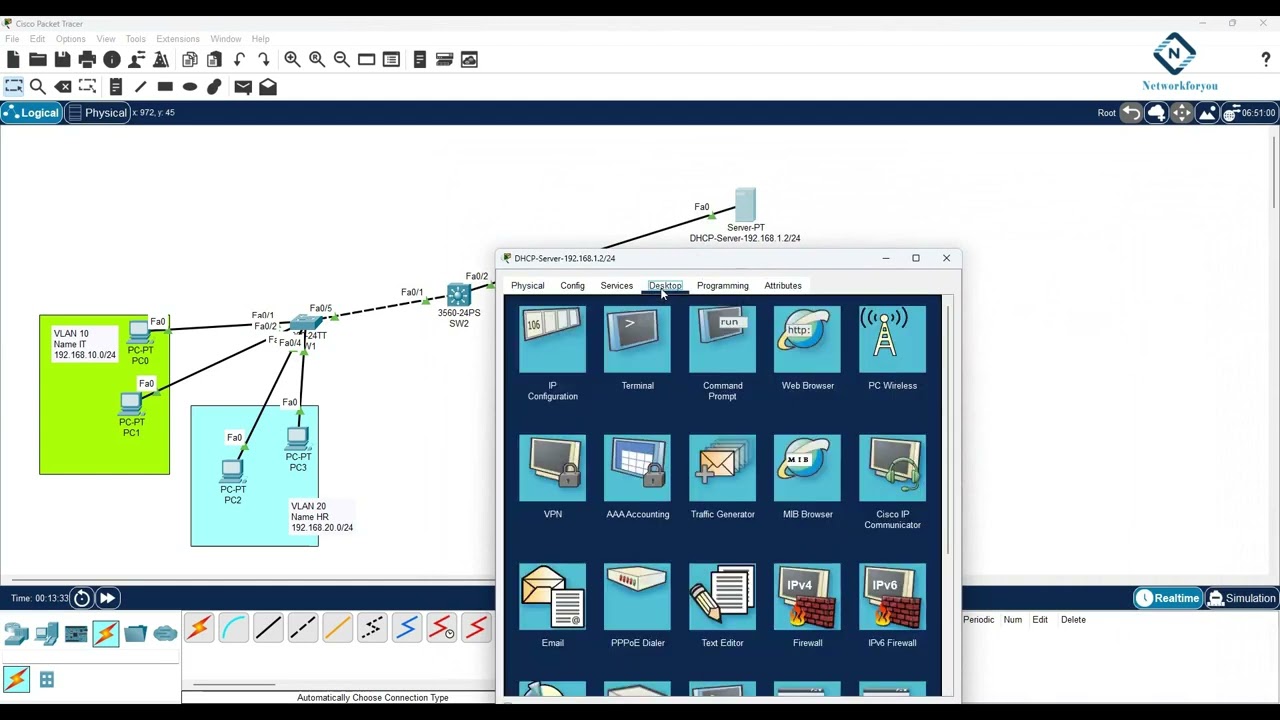The height and width of the screenshot is (720, 1280).
Task: Switch to Physical workspace view
Action: point(98,113)
